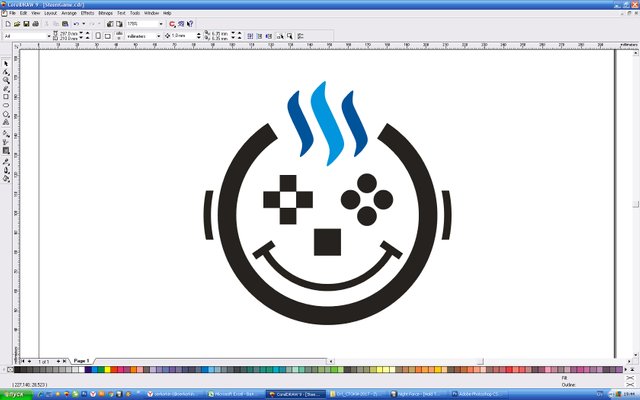Select the Pick tool in the toolbox
Image resolution: width=640 pixels, height=400 pixels.
6,64
